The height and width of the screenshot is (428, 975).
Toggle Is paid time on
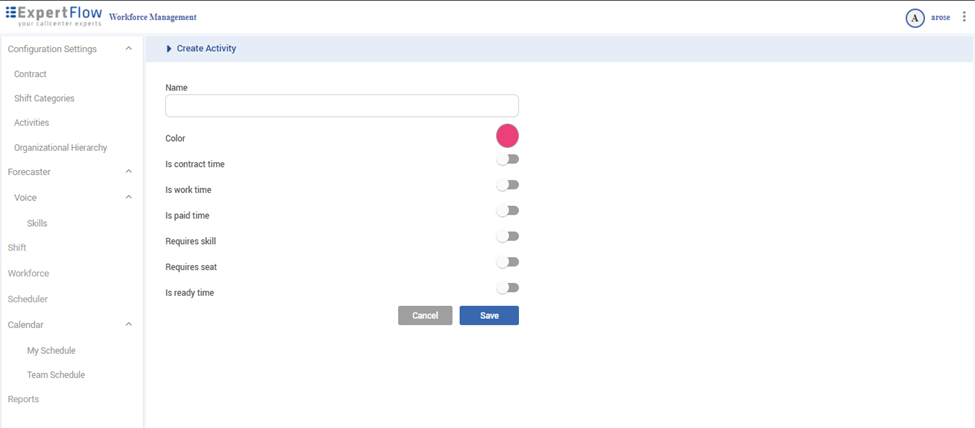coord(508,211)
